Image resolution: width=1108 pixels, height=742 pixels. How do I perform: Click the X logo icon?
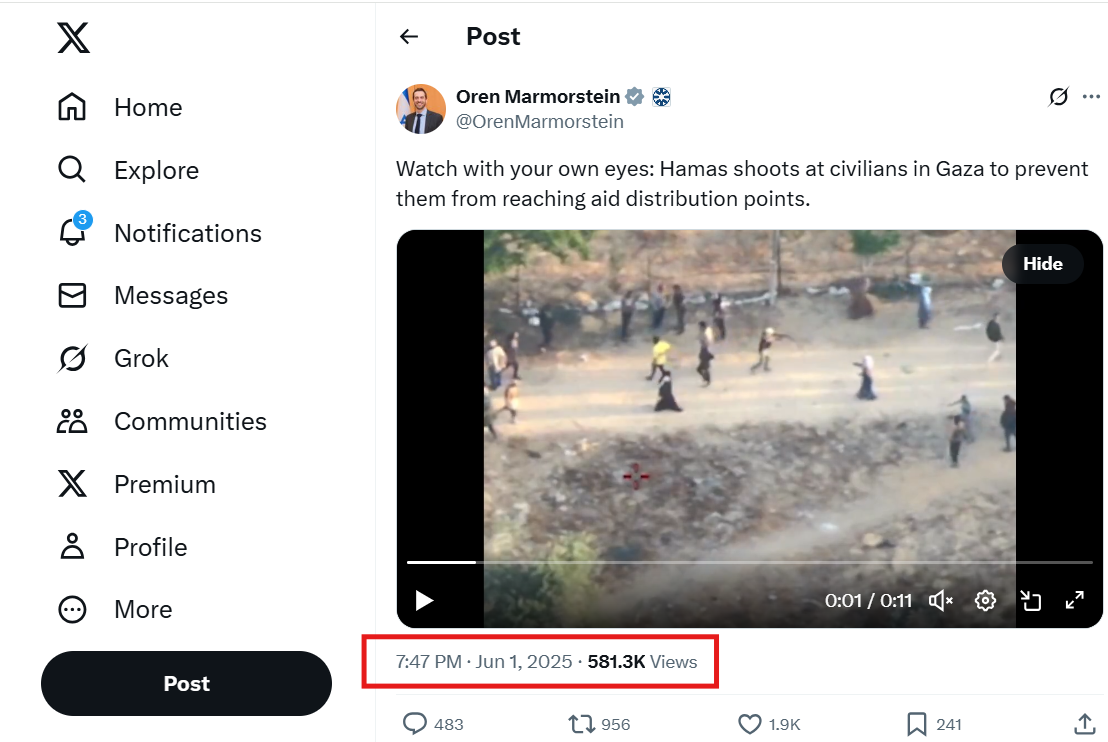[x=73, y=38]
